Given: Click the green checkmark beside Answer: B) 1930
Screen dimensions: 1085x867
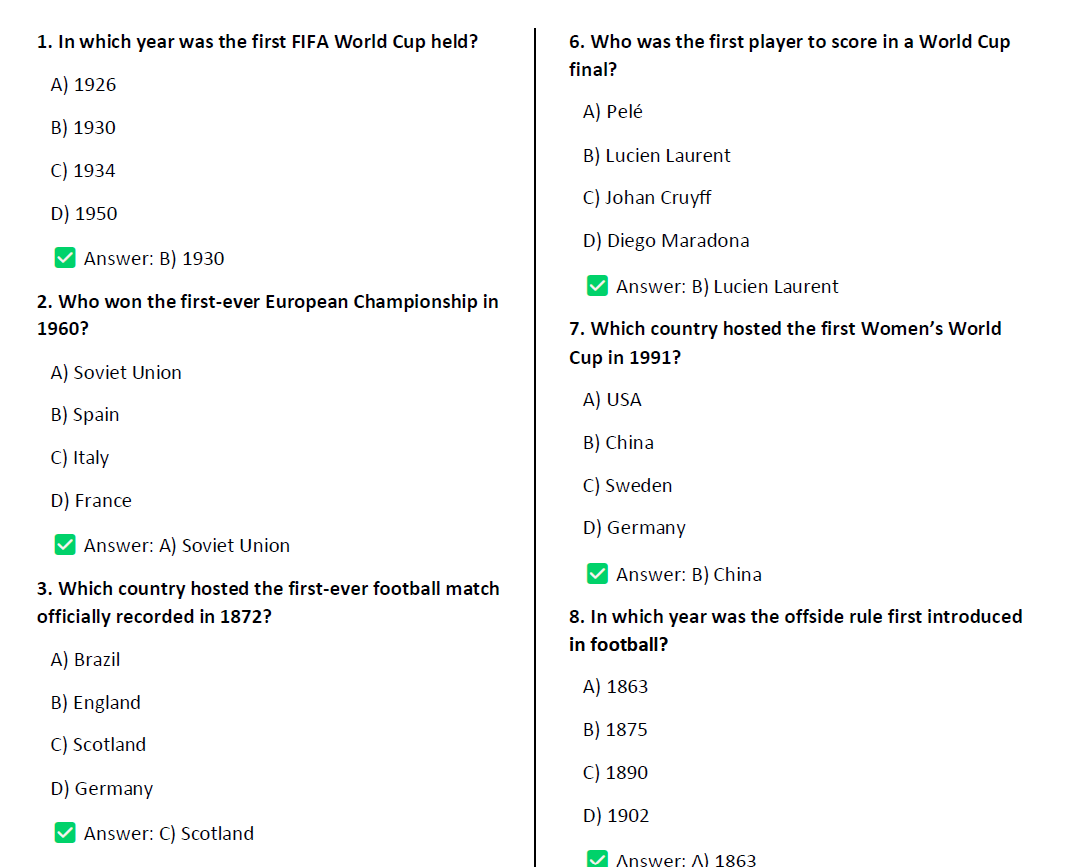Looking at the screenshot, I should (65, 258).
